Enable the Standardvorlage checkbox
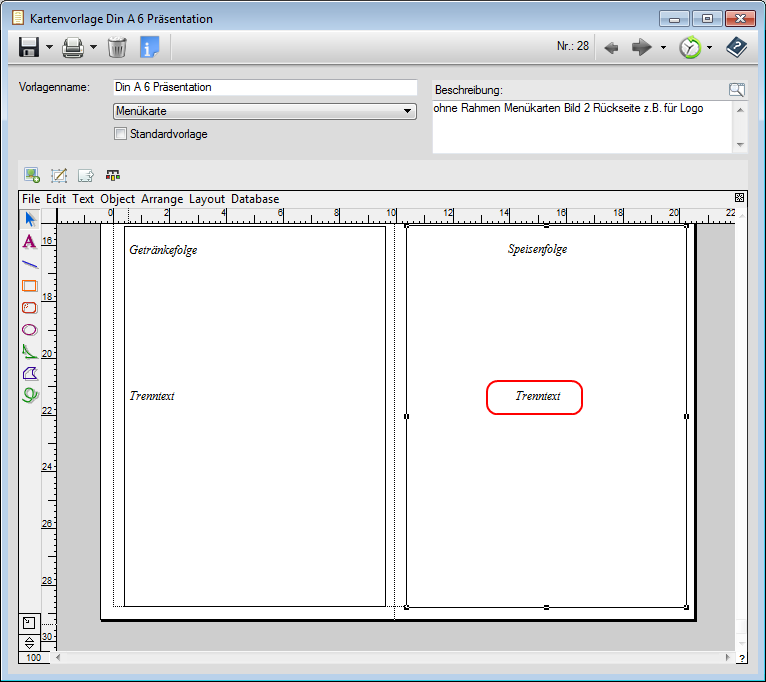This screenshot has width=766, height=682. pos(121,134)
